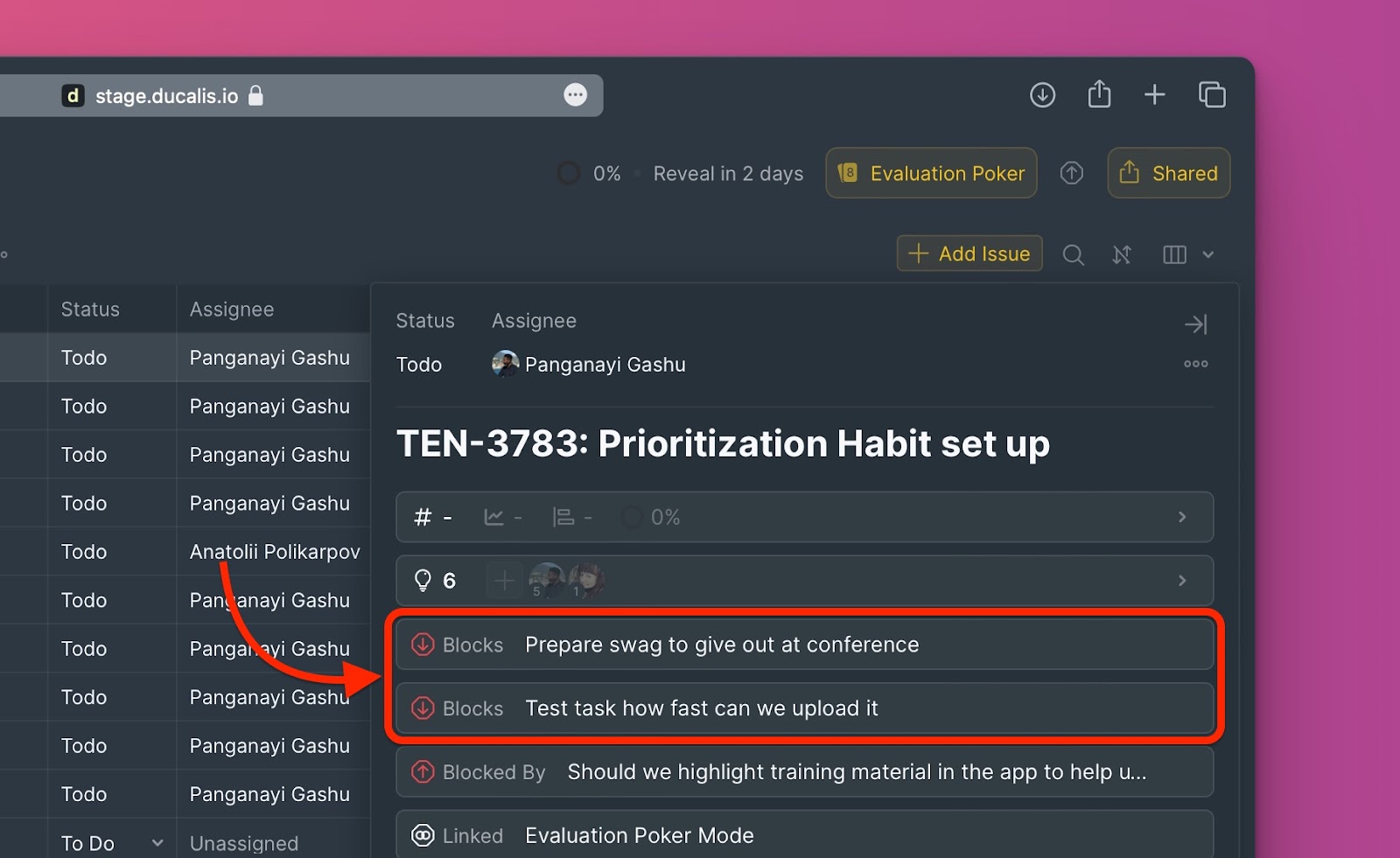Expand the To Do status dropdown
Image resolution: width=1400 pixels, height=858 pixels.
click(157, 843)
